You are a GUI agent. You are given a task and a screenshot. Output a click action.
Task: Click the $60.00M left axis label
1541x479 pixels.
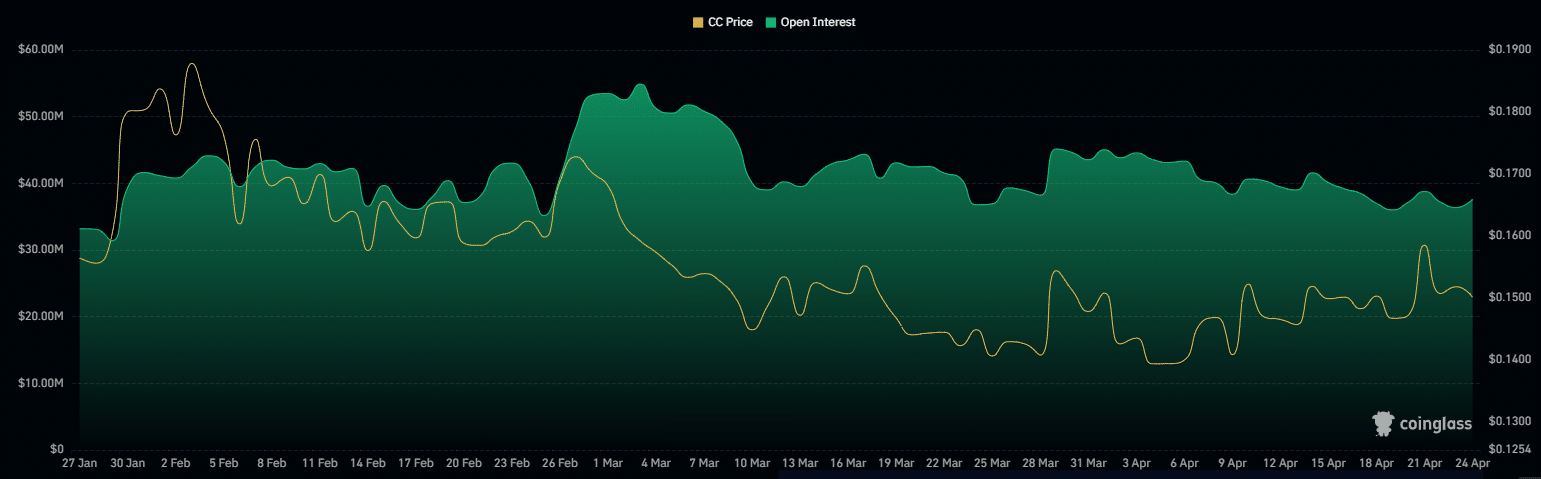pyautogui.click(x=41, y=49)
